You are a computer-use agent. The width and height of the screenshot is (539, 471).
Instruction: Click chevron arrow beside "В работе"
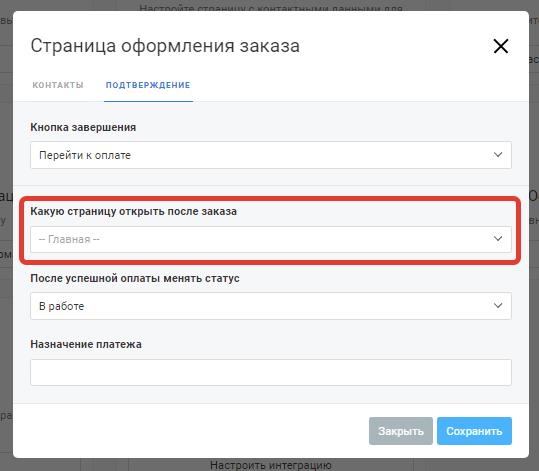pyautogui.click(x=498, y=305)
